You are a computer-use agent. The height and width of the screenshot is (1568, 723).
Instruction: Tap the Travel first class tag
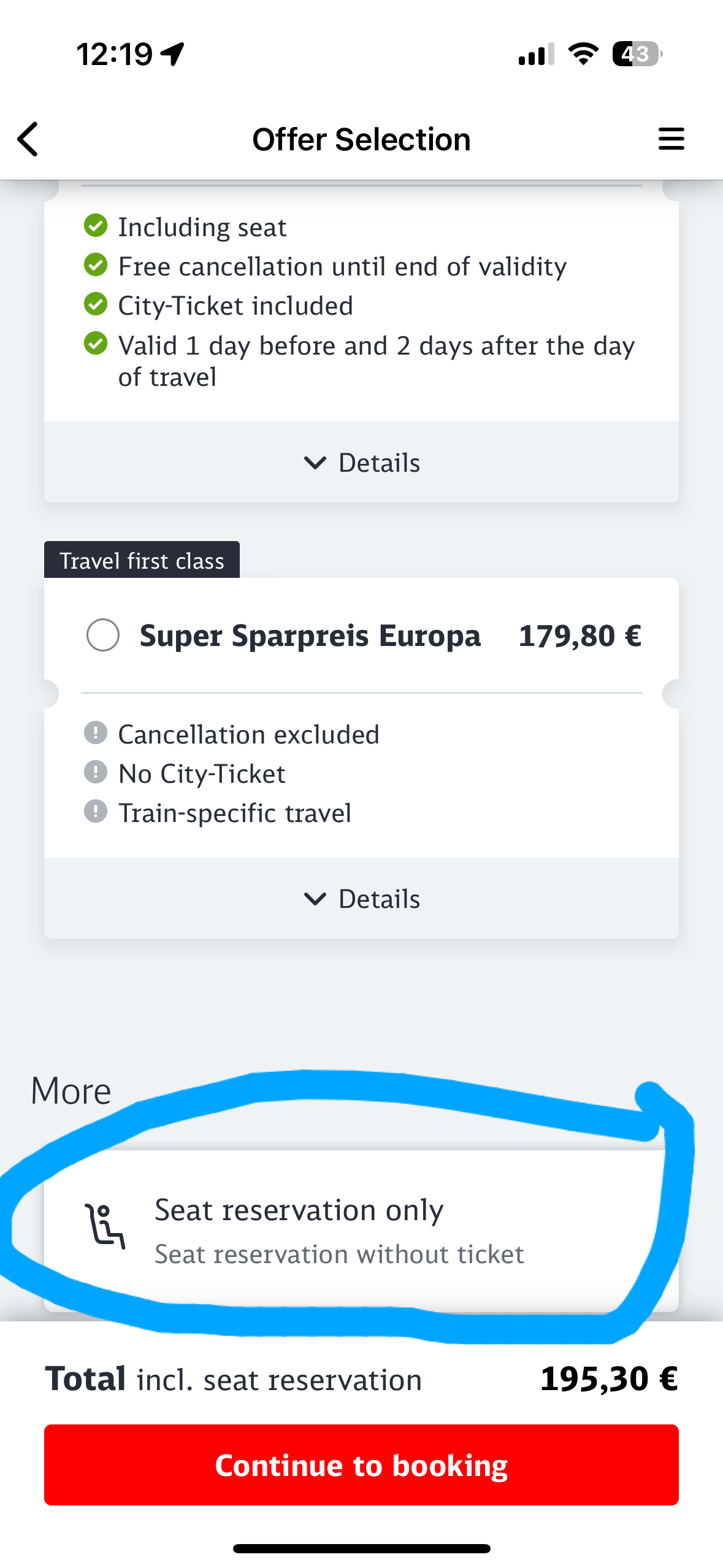[x=142, y=560]
